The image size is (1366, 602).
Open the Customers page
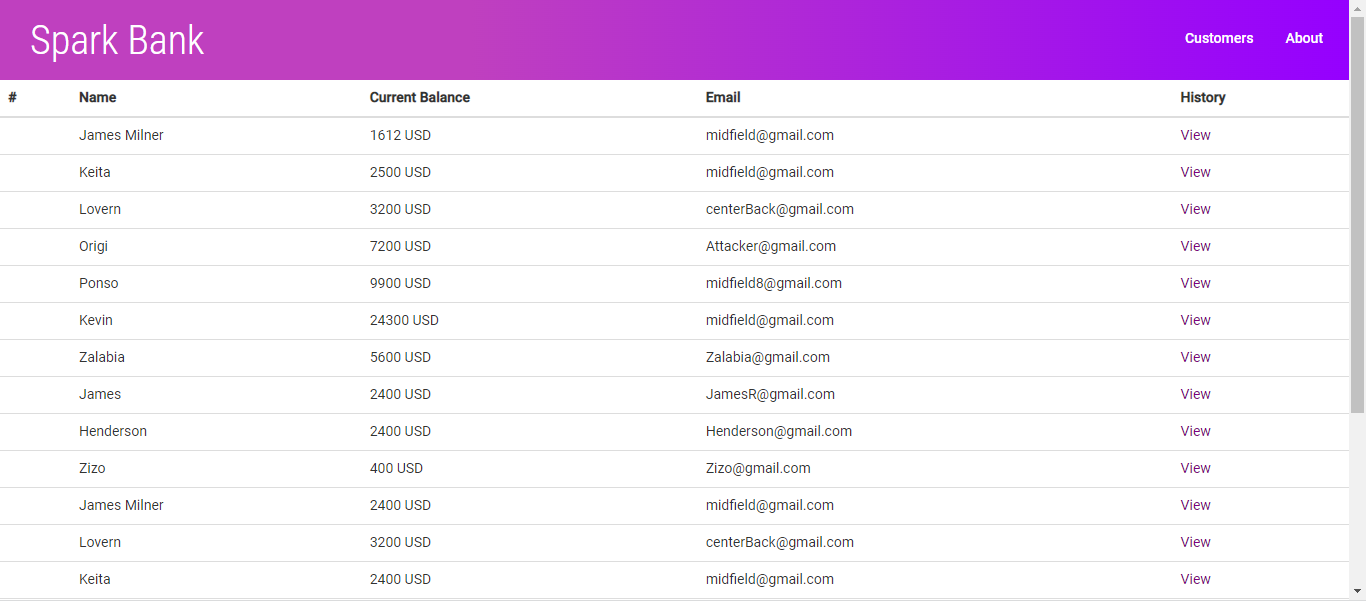1218,38
